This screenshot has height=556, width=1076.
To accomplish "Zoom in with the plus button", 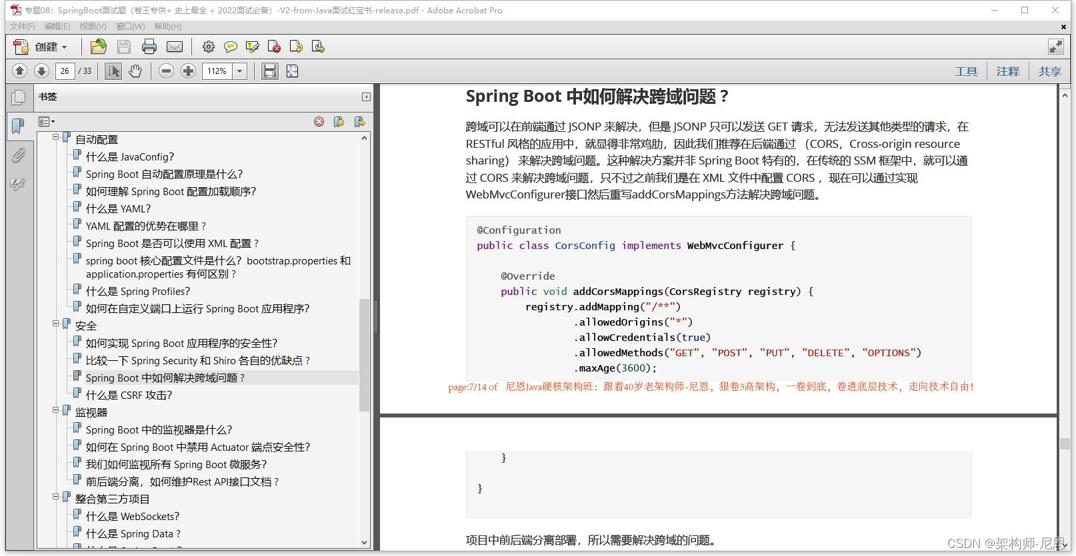I will pos(188,71).
